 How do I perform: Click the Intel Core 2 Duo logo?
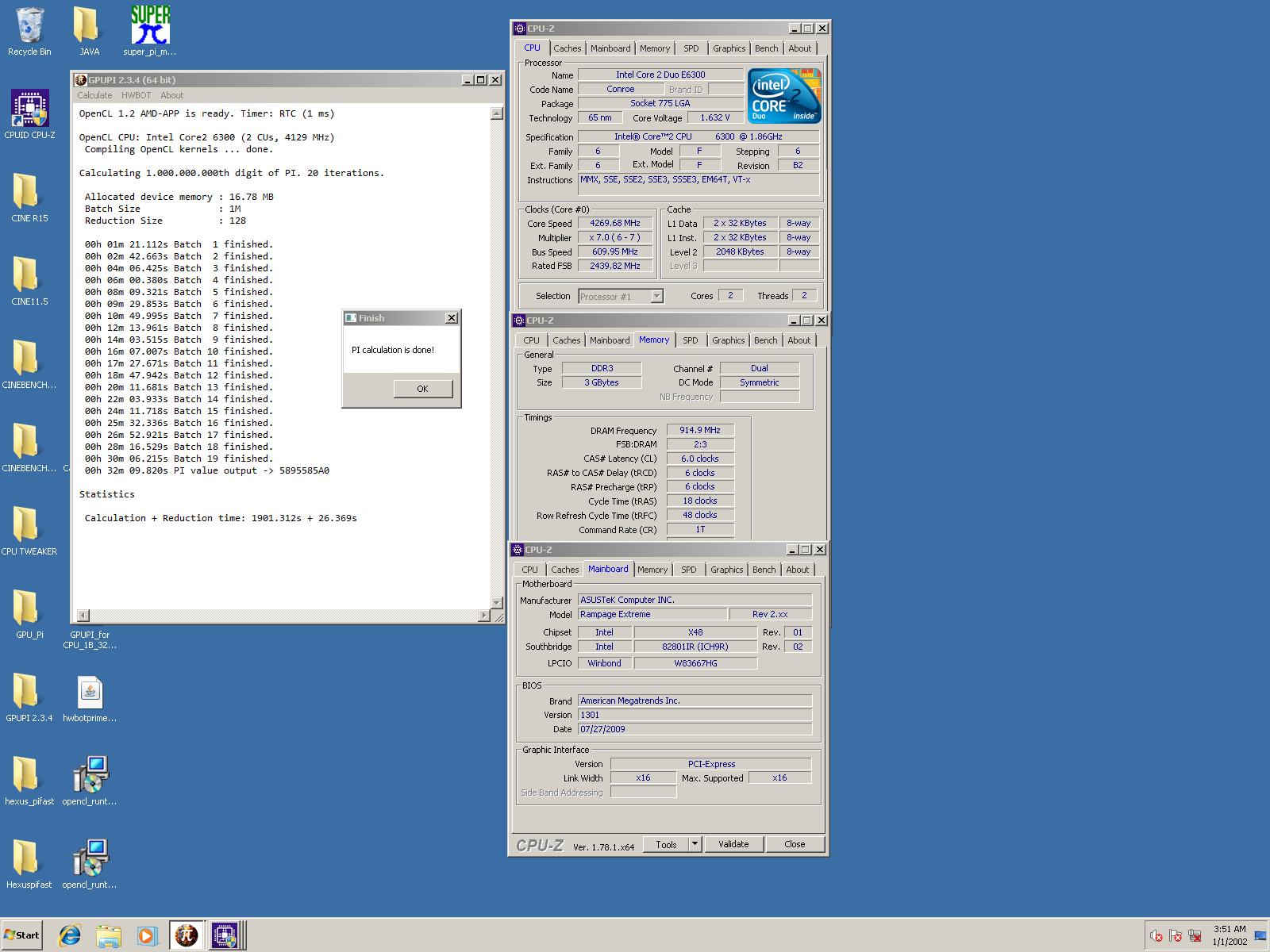click(x=785, y=96)
